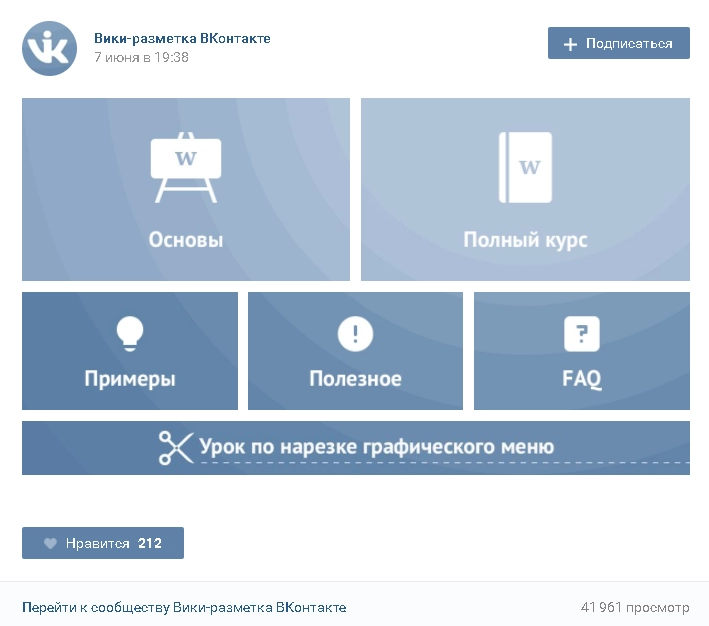The width and height of the screenshot is (709, 626).
Task: Open the Полезное menu label
Action: (x=355, y=379)
